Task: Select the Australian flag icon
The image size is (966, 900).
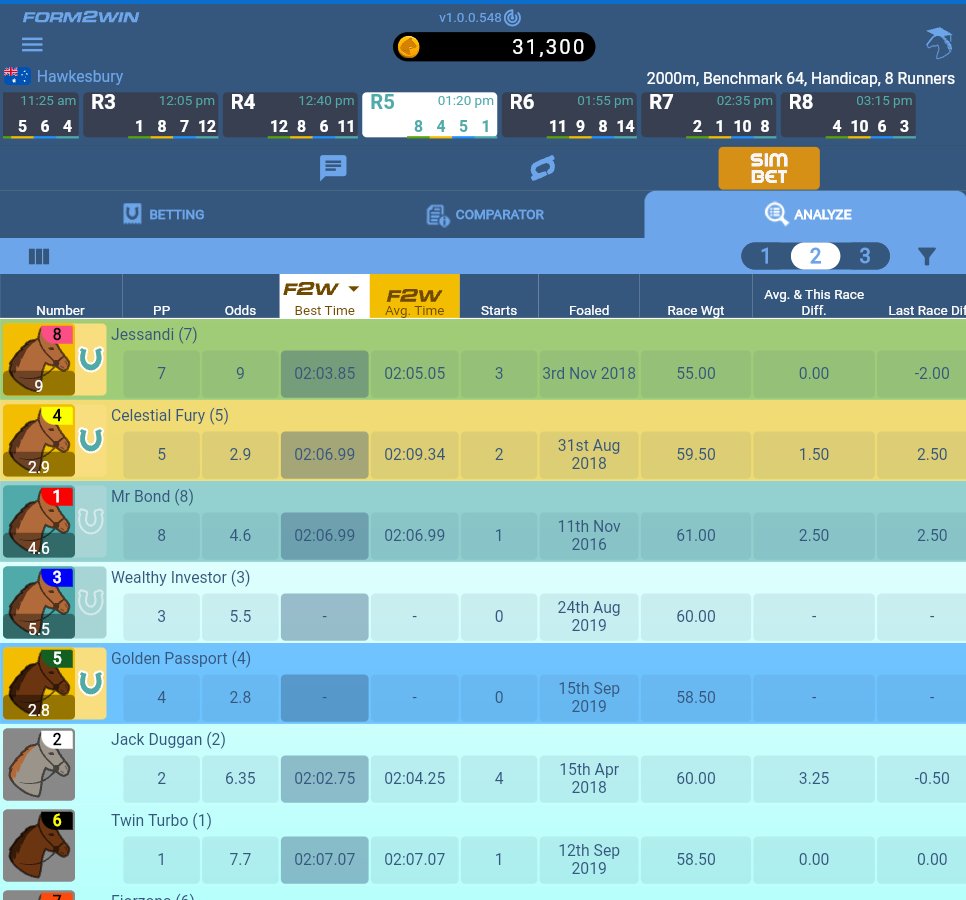Action: [x=17, y=76]
